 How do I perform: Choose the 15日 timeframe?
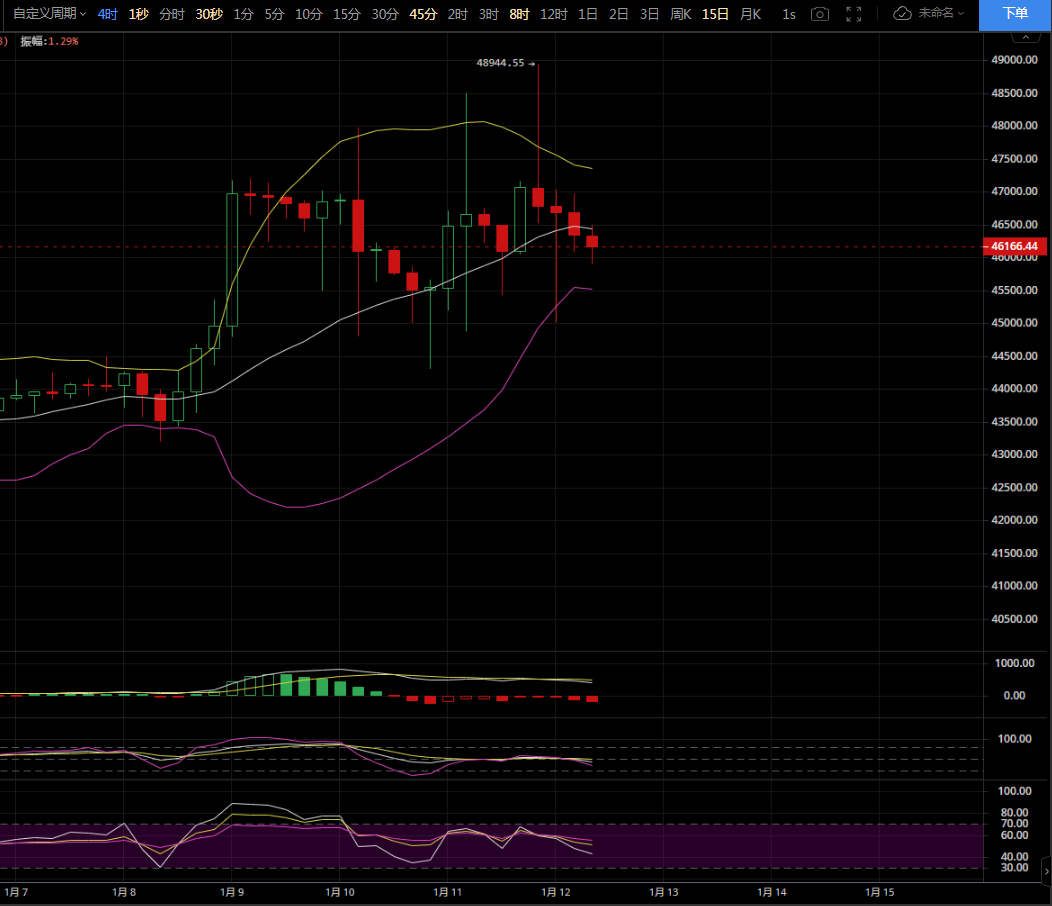[715, 14]
